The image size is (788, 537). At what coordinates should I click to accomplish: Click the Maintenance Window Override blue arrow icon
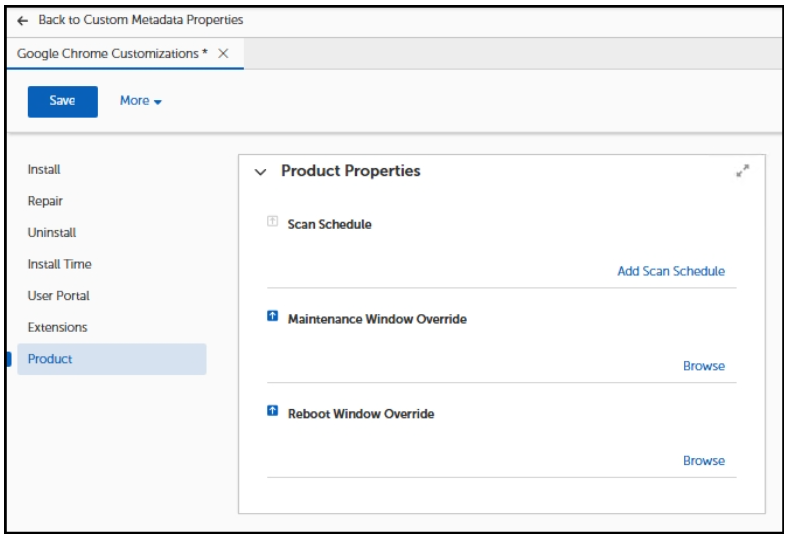pos(272,318)
